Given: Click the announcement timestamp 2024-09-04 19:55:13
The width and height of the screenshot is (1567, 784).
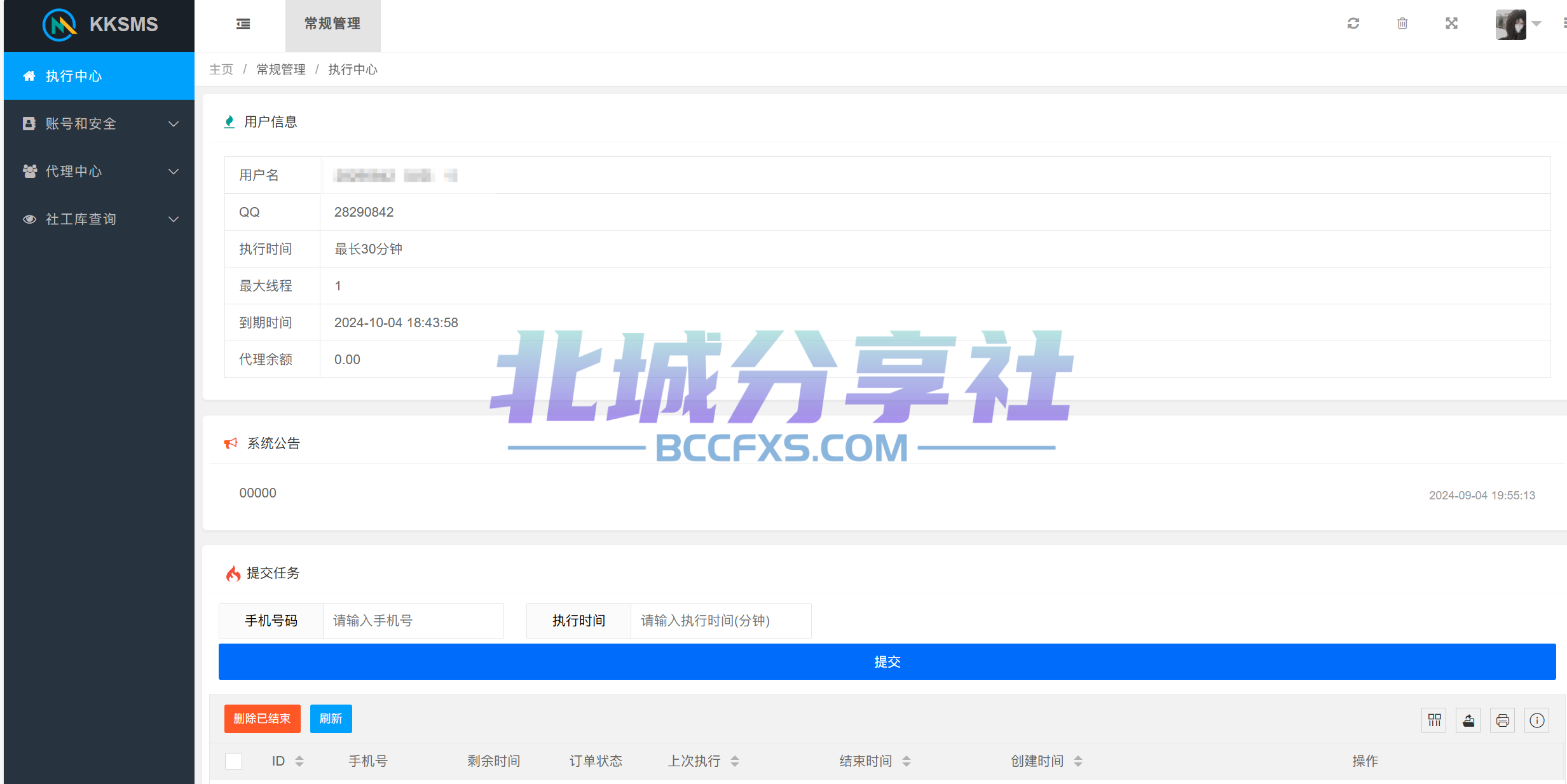Looking at the screenshot, I should 1482,496.
